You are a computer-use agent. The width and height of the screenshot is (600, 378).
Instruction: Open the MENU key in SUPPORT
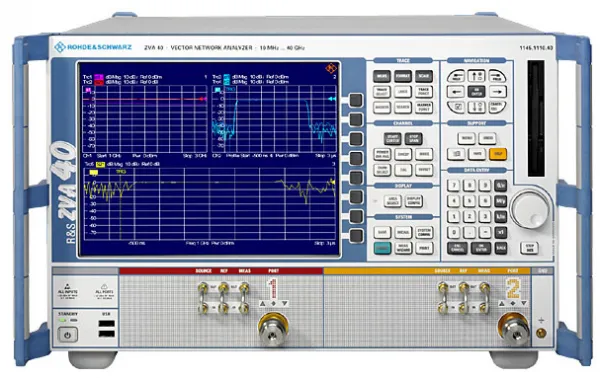tap(466, 138)
